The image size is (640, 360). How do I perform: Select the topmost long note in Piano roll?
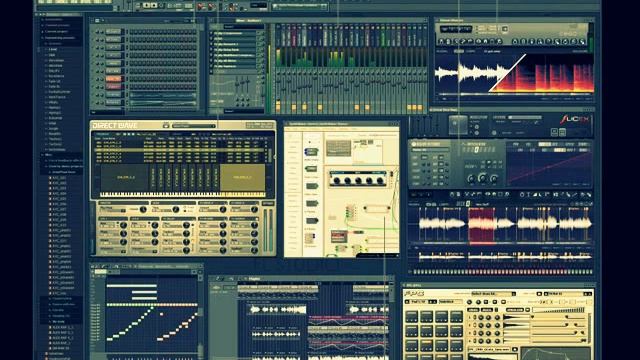(131, 286)
